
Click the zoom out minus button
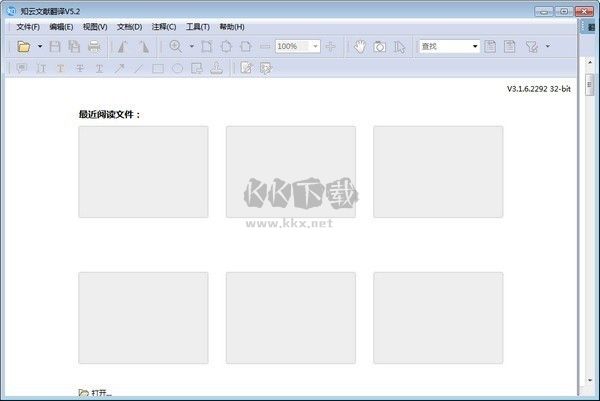pos(265,47)
